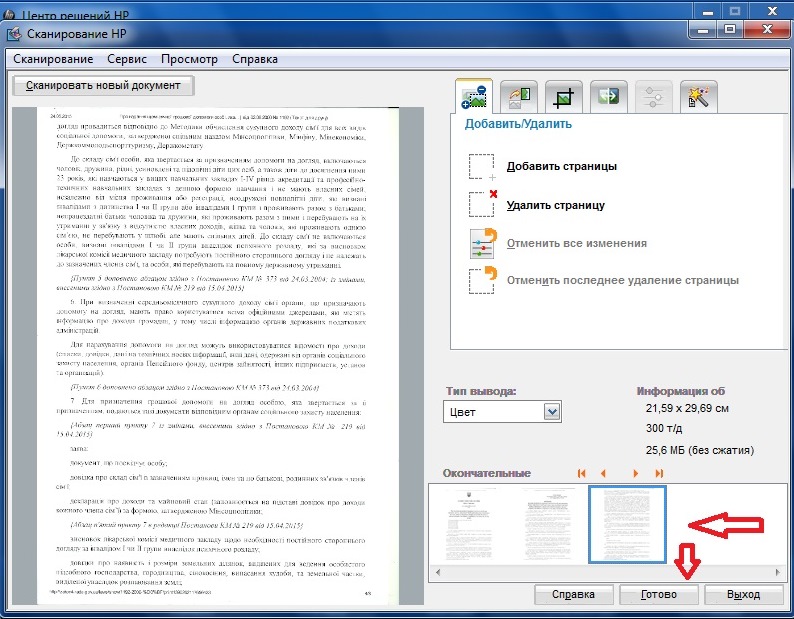Go to next page arrow
The image size is (794, 619).
[635, 473]
